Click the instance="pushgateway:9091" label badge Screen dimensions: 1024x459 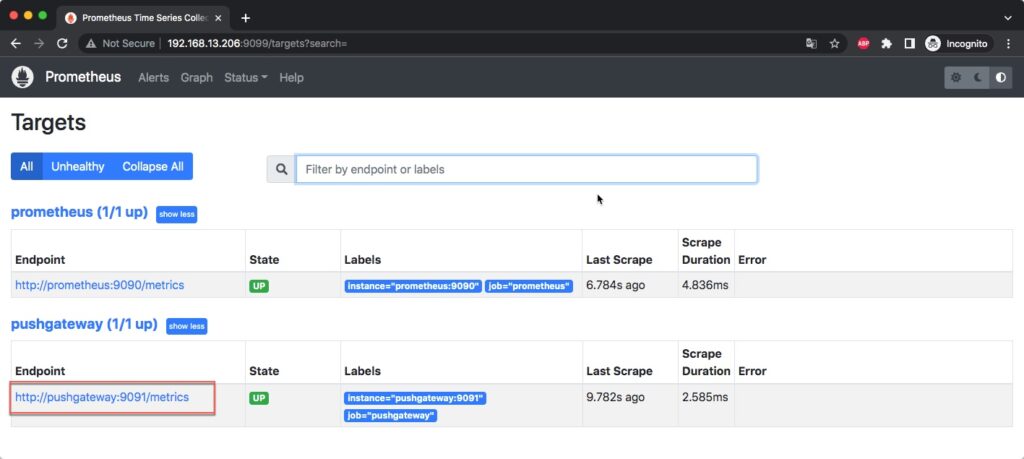(415, 398)
